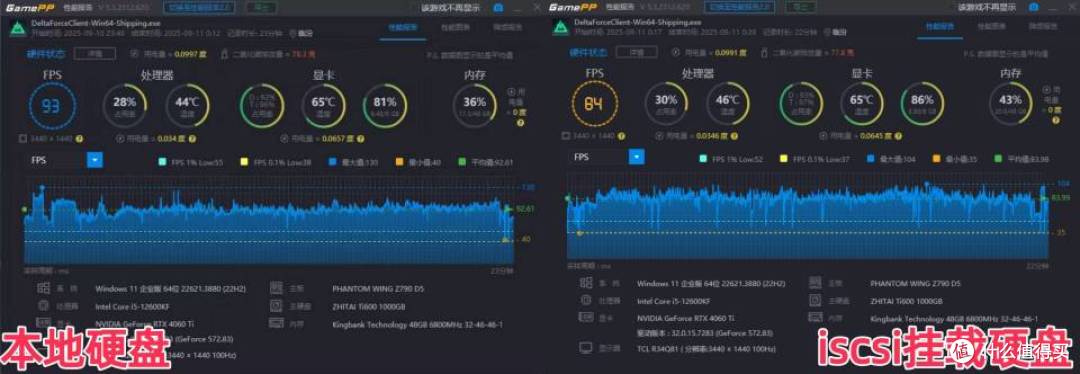
Task: Click the processor chip icon in left window hardware list
Action: 43,306
